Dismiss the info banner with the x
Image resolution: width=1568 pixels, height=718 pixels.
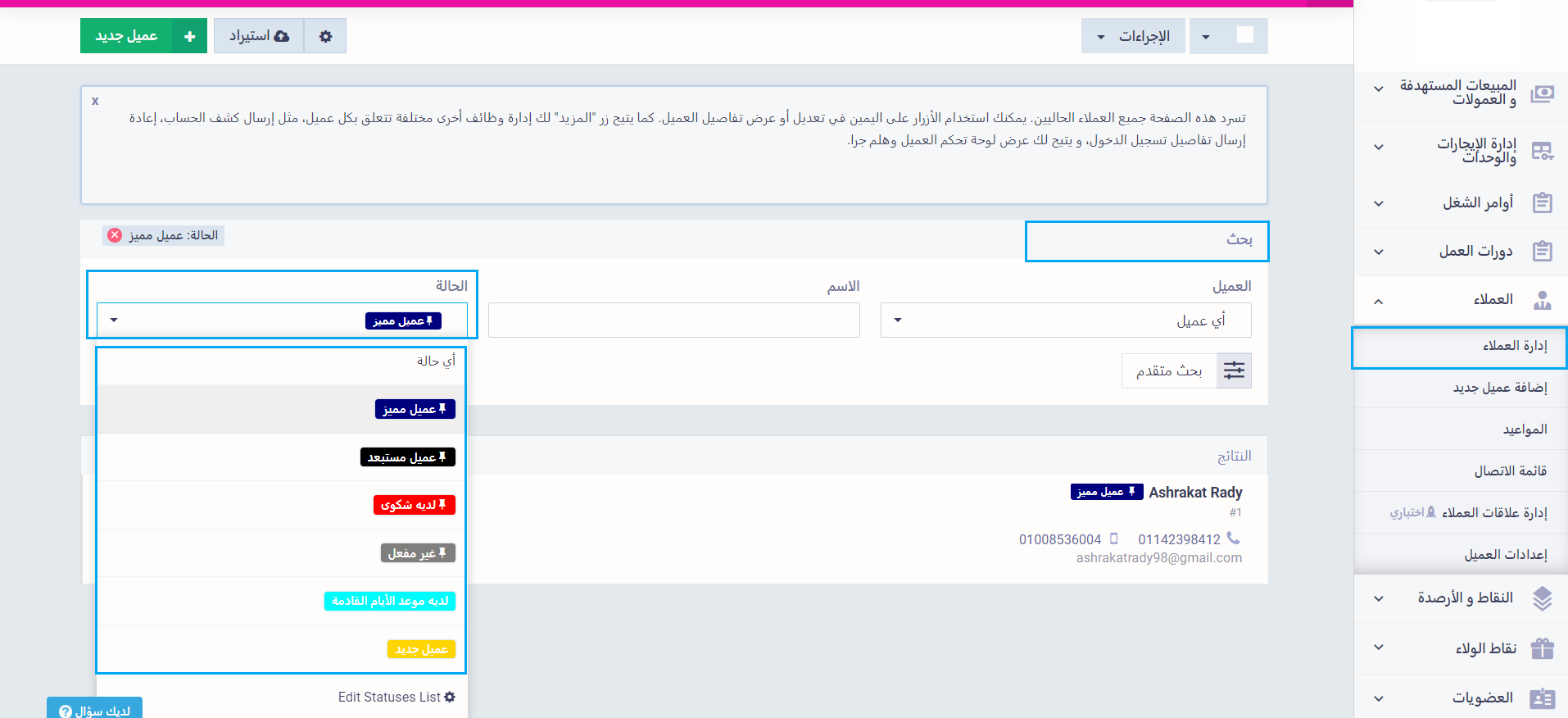tap(95, 101)
